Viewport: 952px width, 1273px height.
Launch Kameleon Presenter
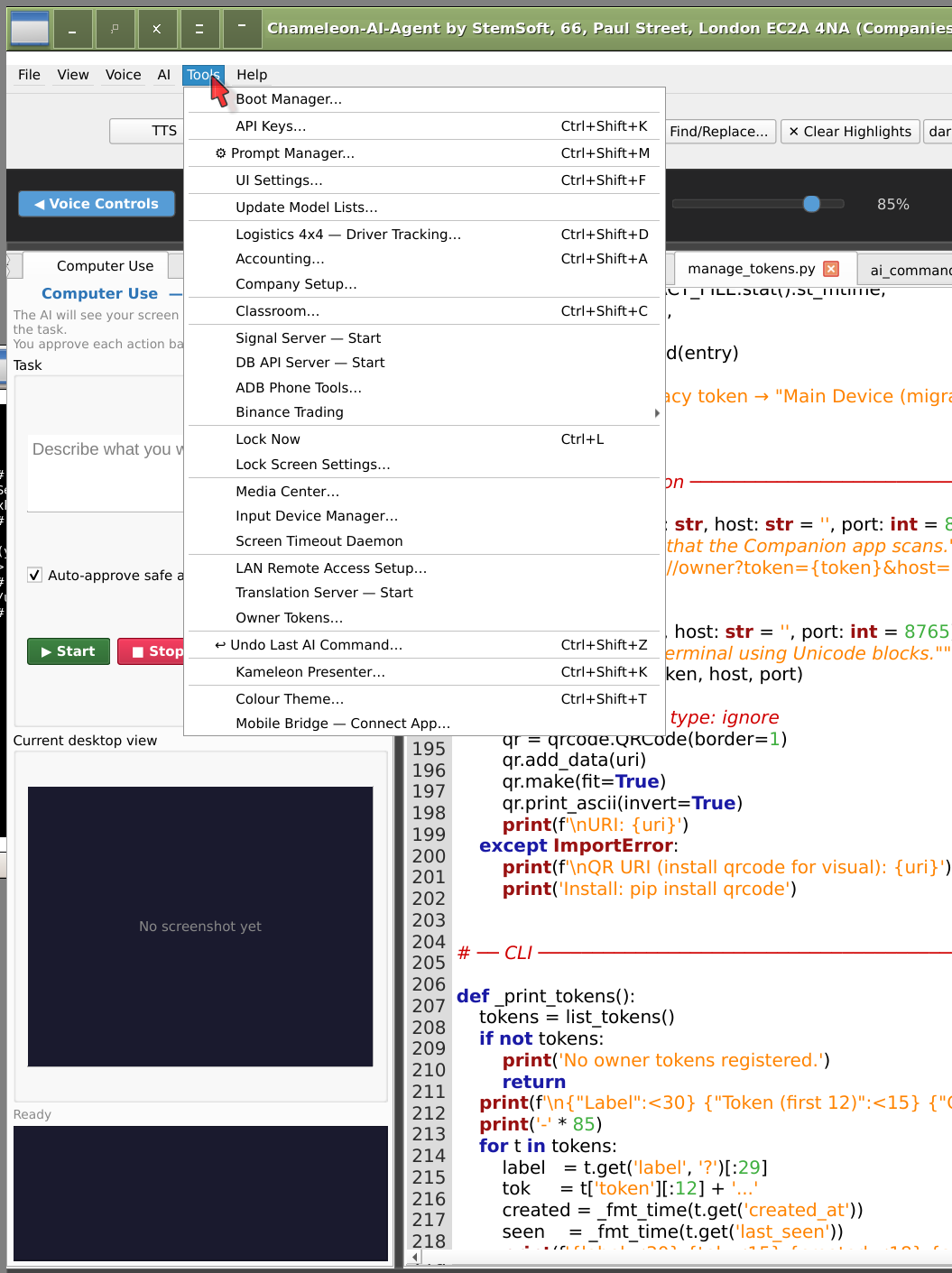[x=424, y=672]
